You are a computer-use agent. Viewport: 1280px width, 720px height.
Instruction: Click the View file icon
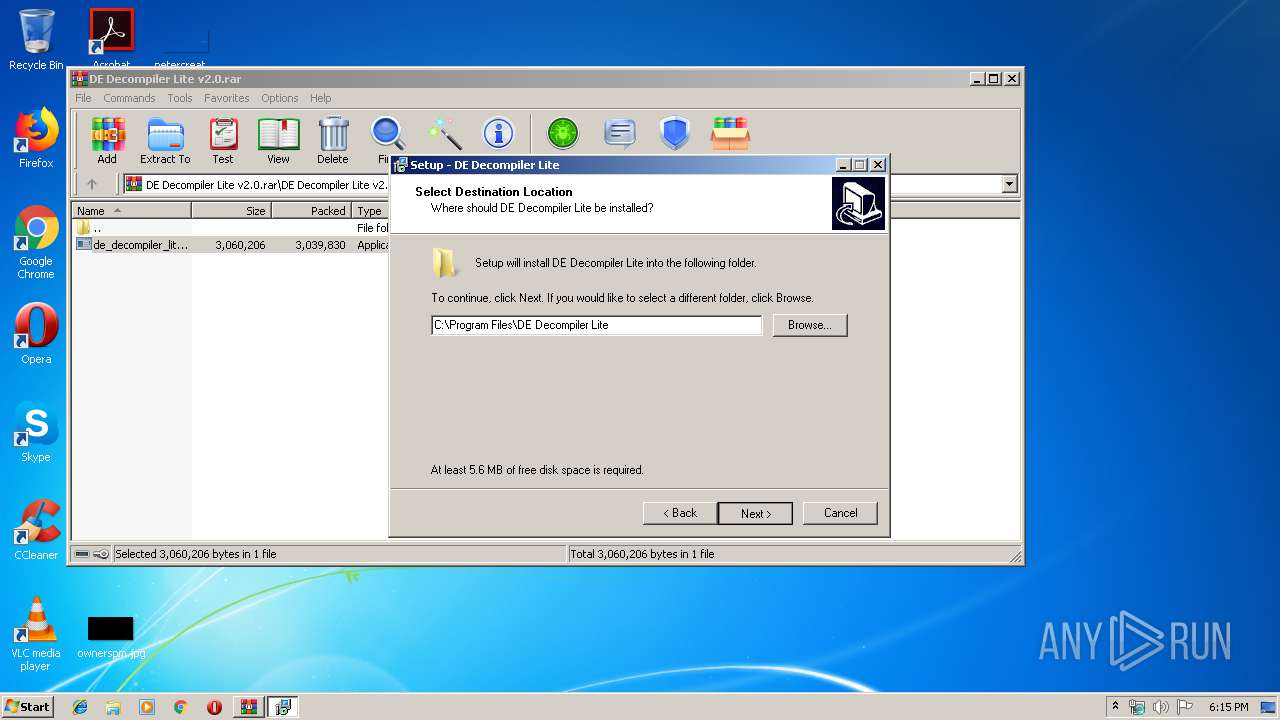[x=278, y=140]
